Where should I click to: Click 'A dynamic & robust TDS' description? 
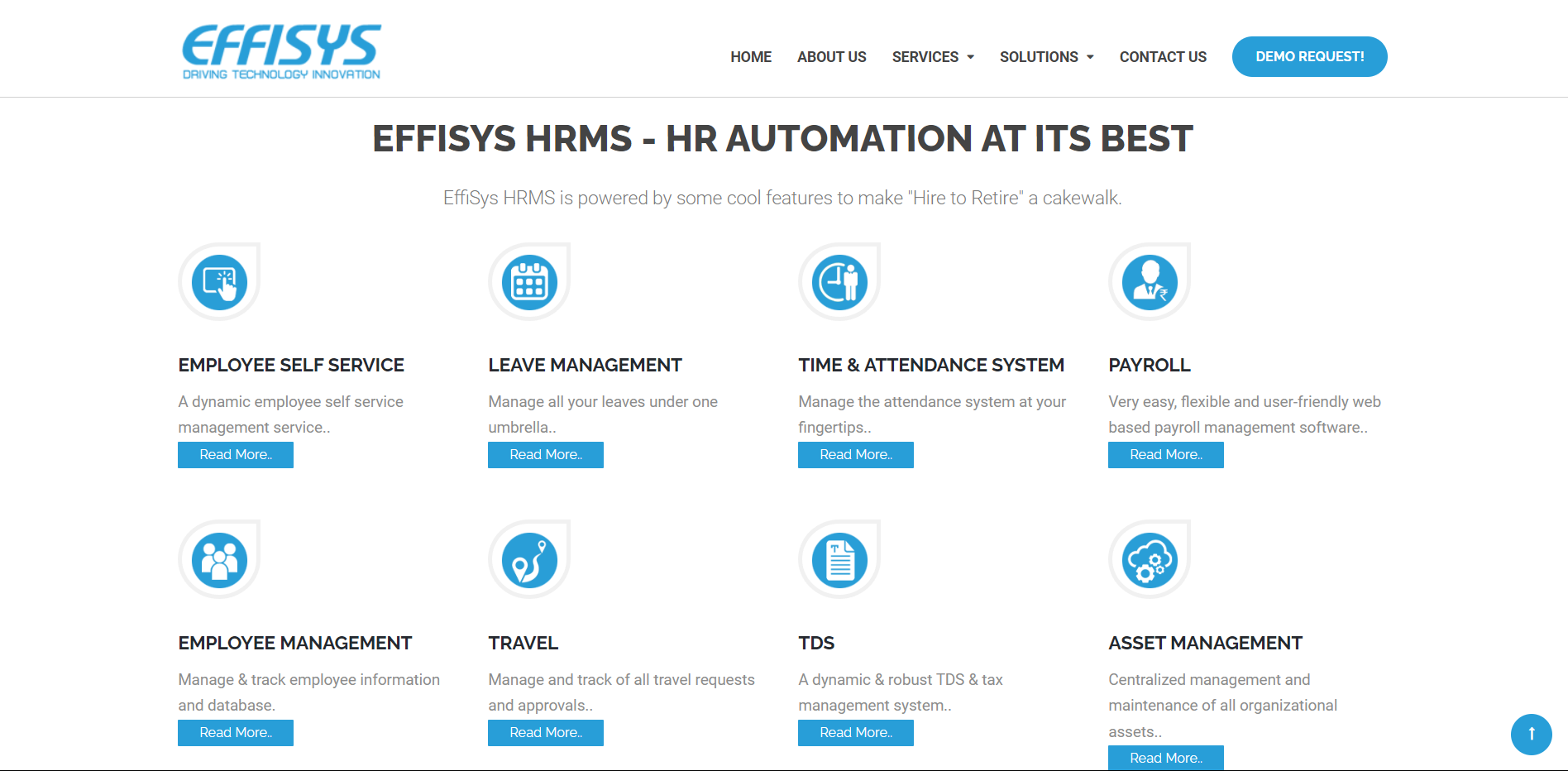pyautogui.click(x=901, y=692)
